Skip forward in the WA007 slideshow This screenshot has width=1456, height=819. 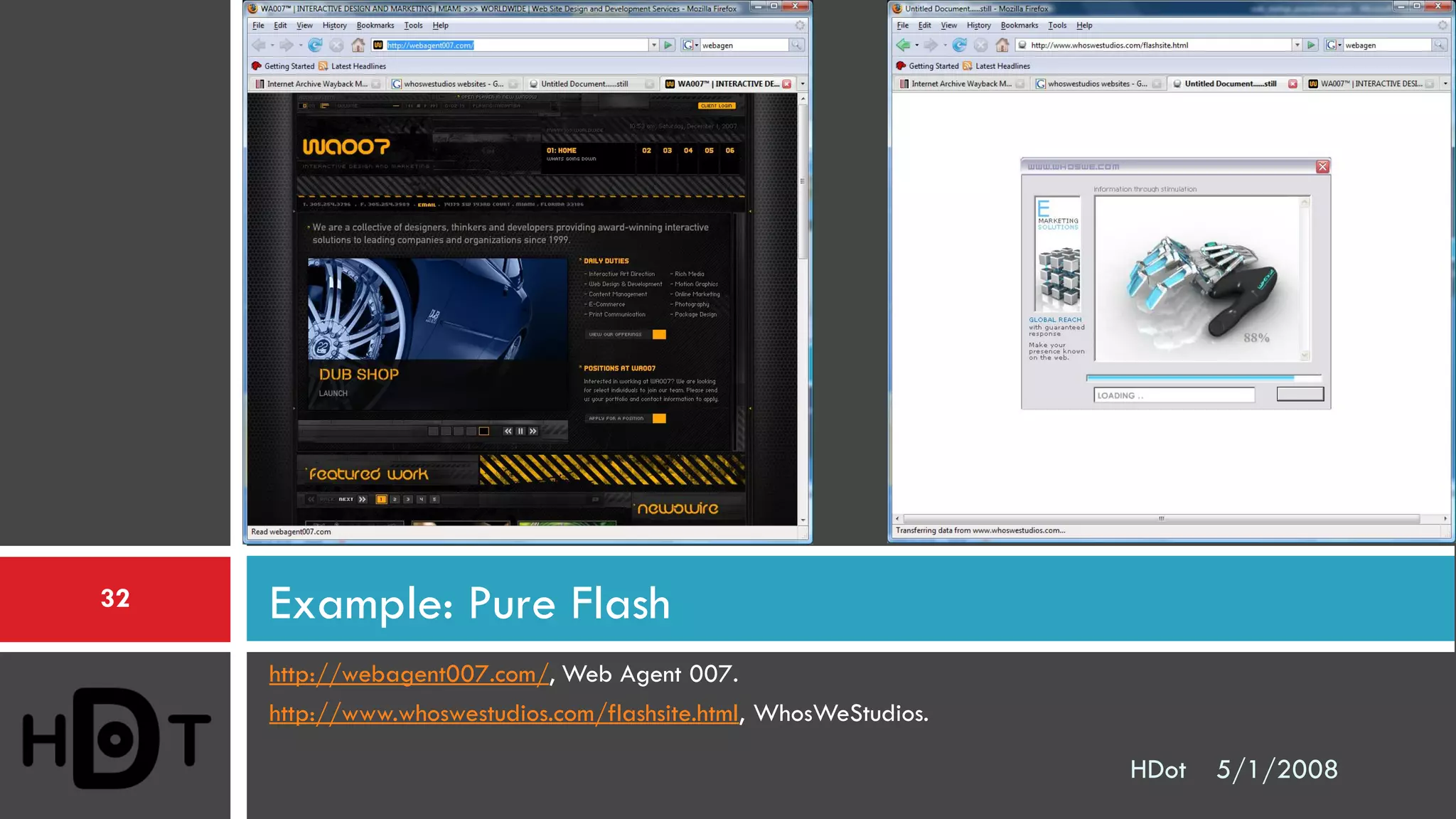point(533,431)
